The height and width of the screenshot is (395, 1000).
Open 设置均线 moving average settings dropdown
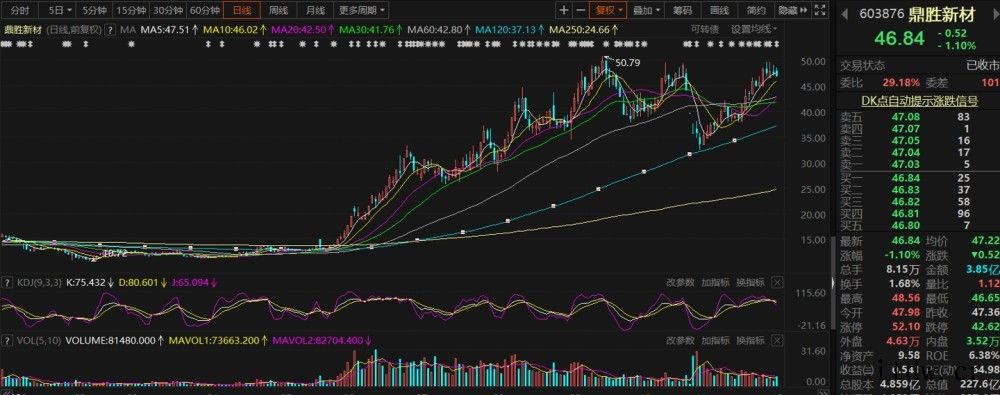point(755,29)
